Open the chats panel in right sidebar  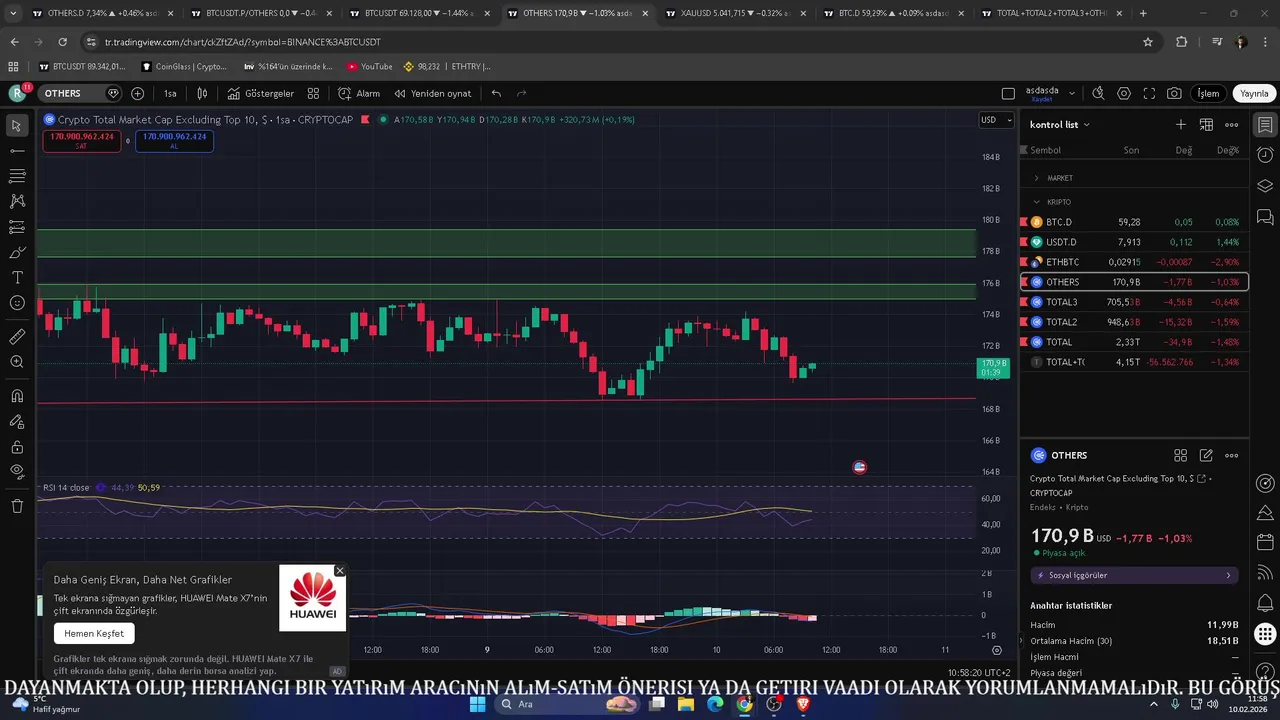1265,216
